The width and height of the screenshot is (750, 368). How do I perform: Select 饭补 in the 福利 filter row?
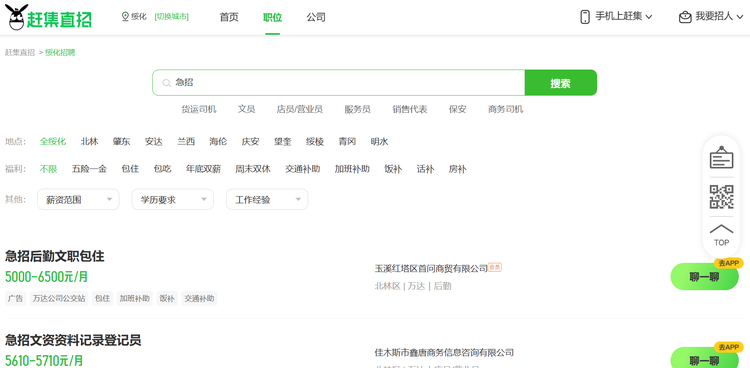coord(393,169)
